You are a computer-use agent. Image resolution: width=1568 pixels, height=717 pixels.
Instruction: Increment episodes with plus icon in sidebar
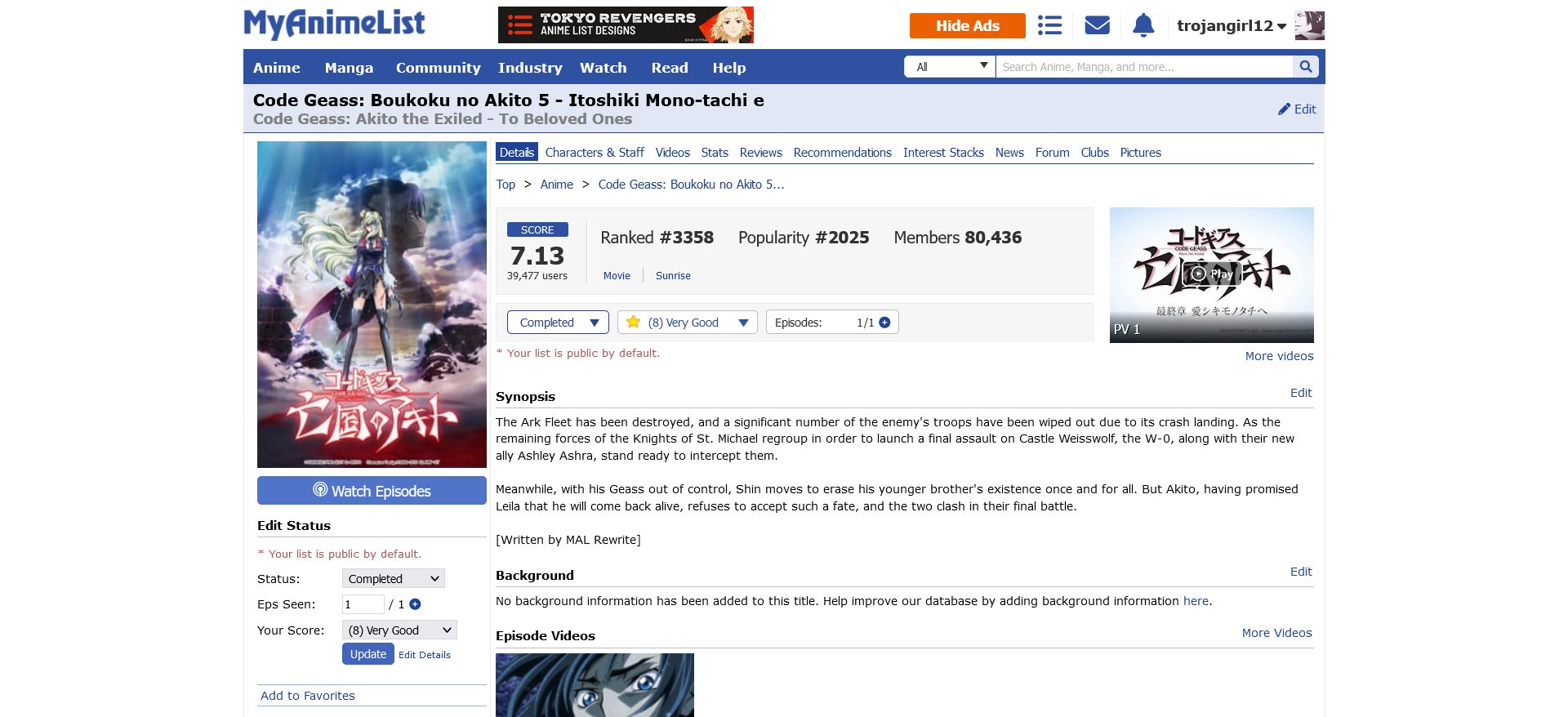coord(415,604)
